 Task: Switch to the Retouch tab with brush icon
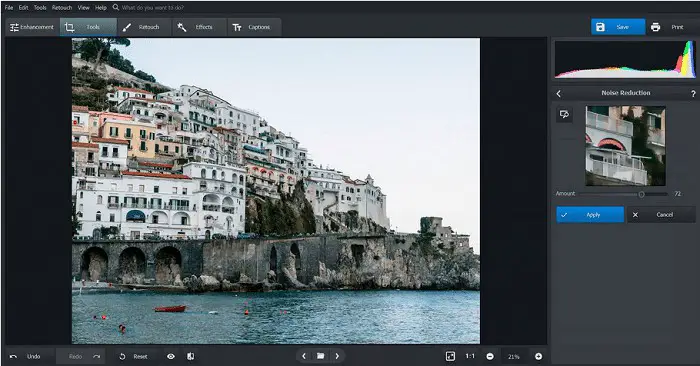(144, 27)
